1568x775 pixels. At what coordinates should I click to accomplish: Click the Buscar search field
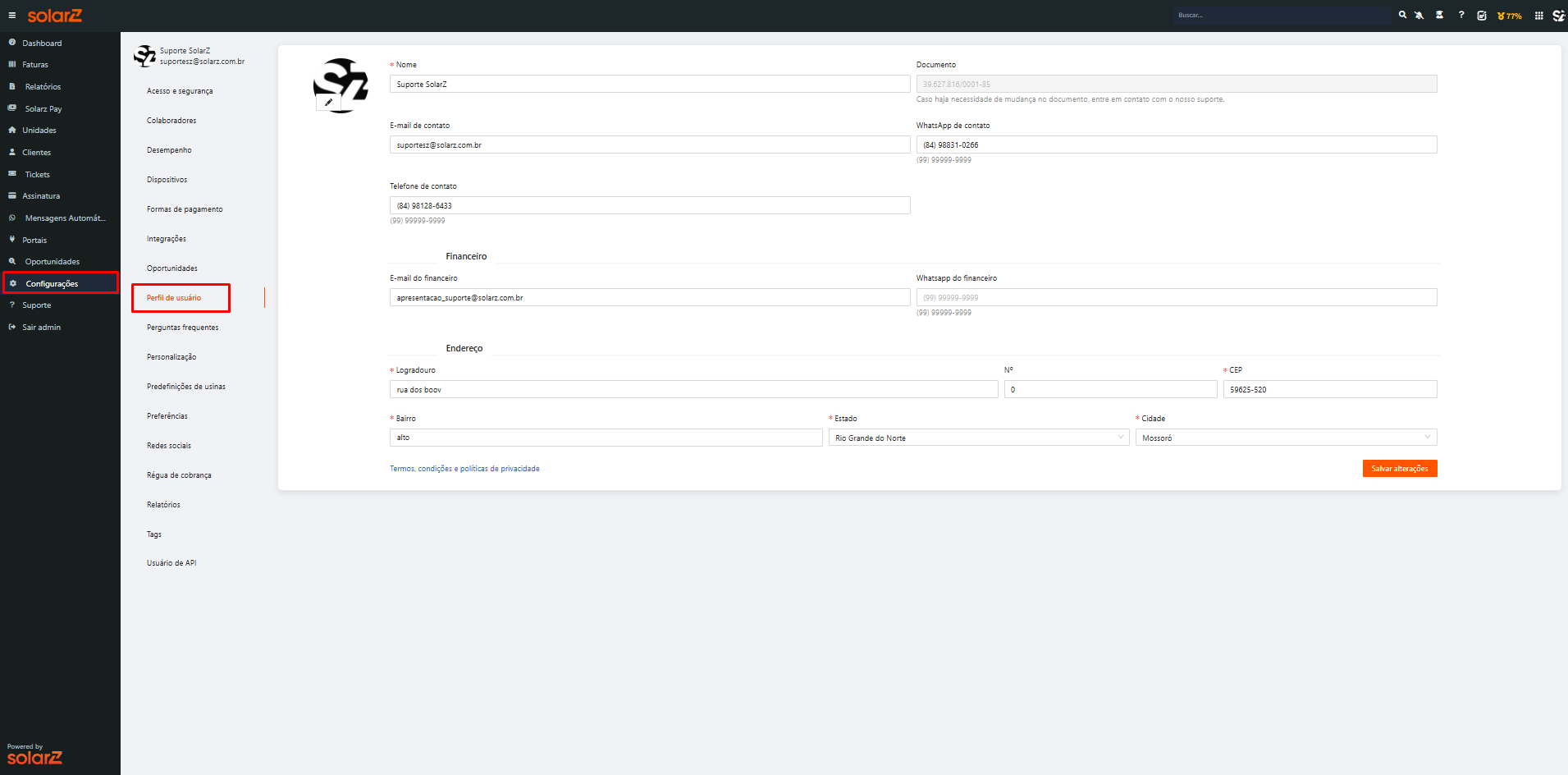(x=1282, y=15)
